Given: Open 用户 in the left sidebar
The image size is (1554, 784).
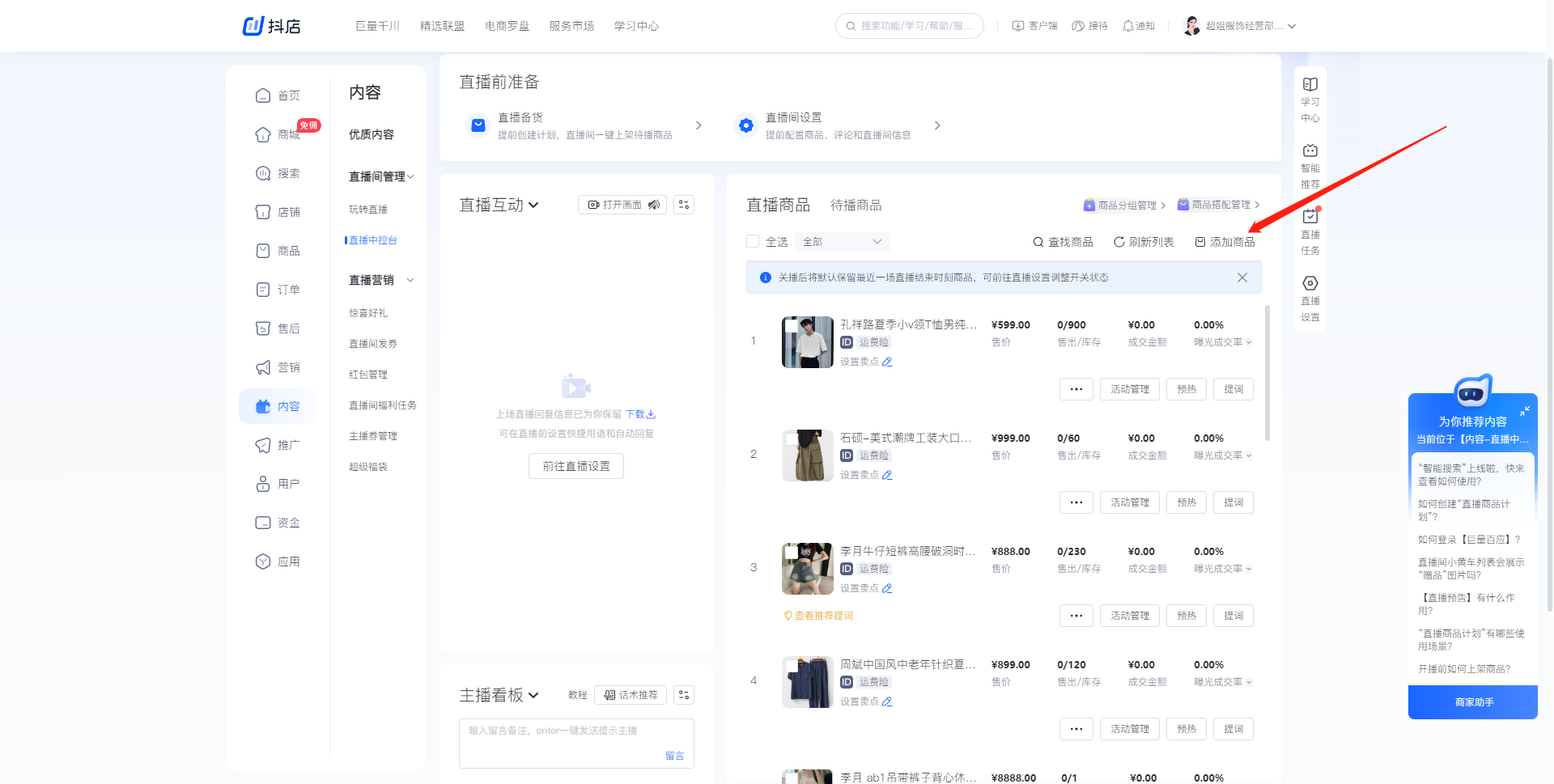Looking at the screenshot, I should (x=278, y=484).
